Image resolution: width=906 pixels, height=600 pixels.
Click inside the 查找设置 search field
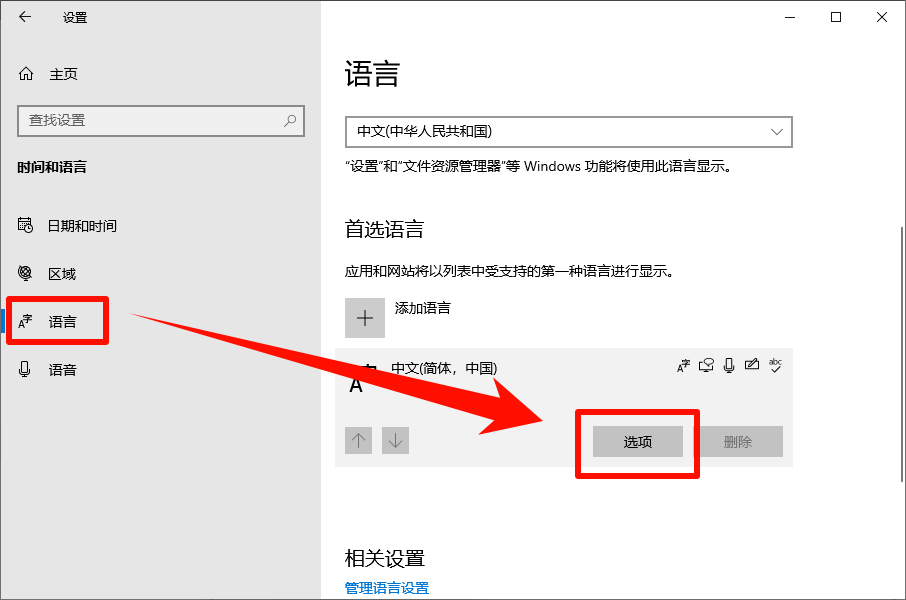150,120
